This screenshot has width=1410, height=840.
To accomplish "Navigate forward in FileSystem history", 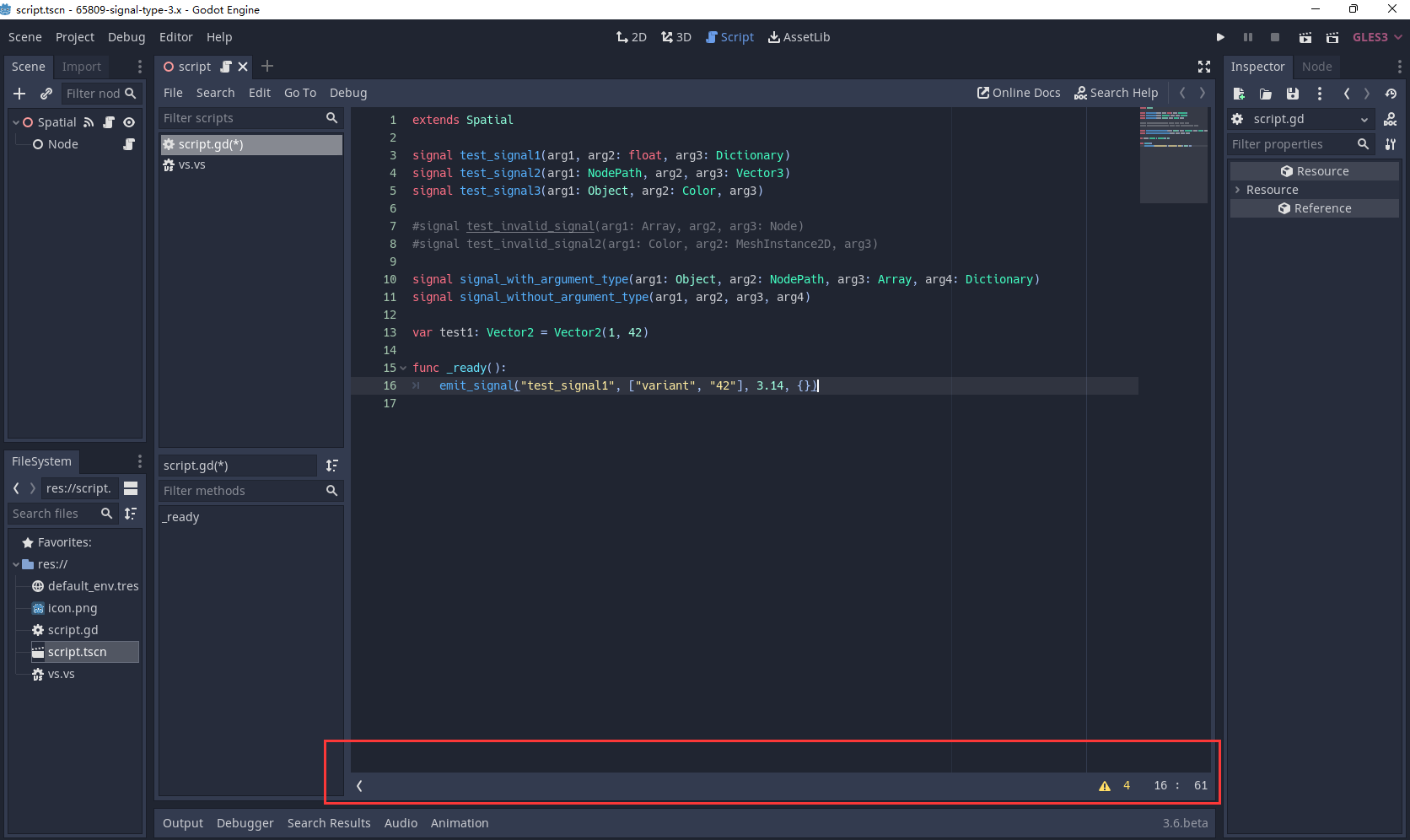I will [x=33, y=488].
